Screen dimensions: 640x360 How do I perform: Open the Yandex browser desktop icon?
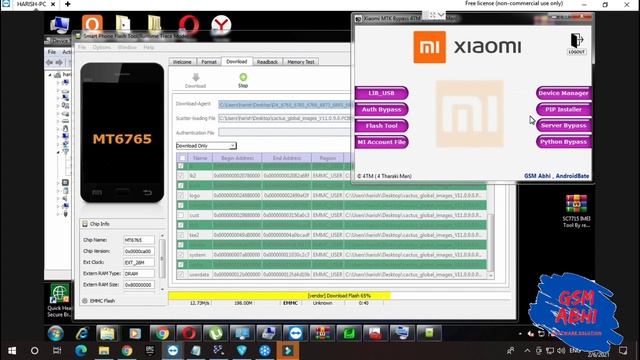pyautogui.click(x=221, y=25)
